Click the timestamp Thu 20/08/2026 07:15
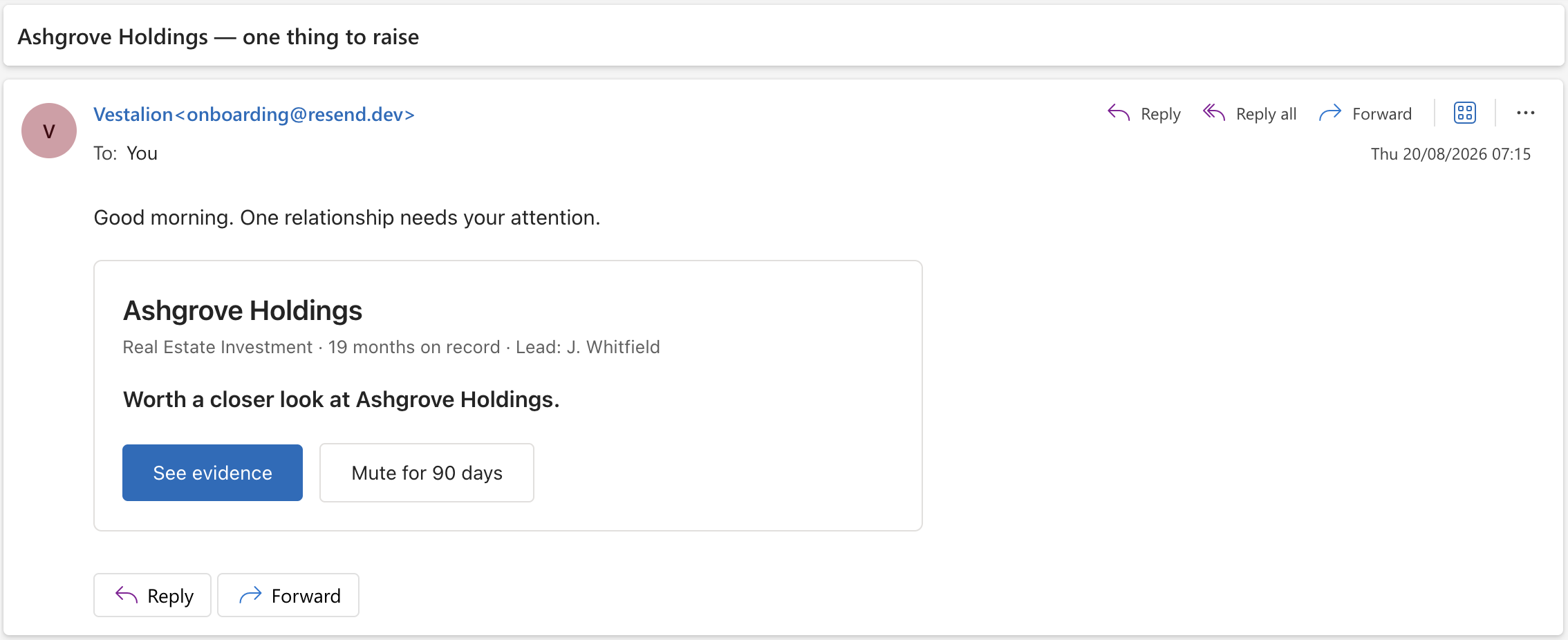This screenshot has height=640, width=1568. click(1450, 153)
